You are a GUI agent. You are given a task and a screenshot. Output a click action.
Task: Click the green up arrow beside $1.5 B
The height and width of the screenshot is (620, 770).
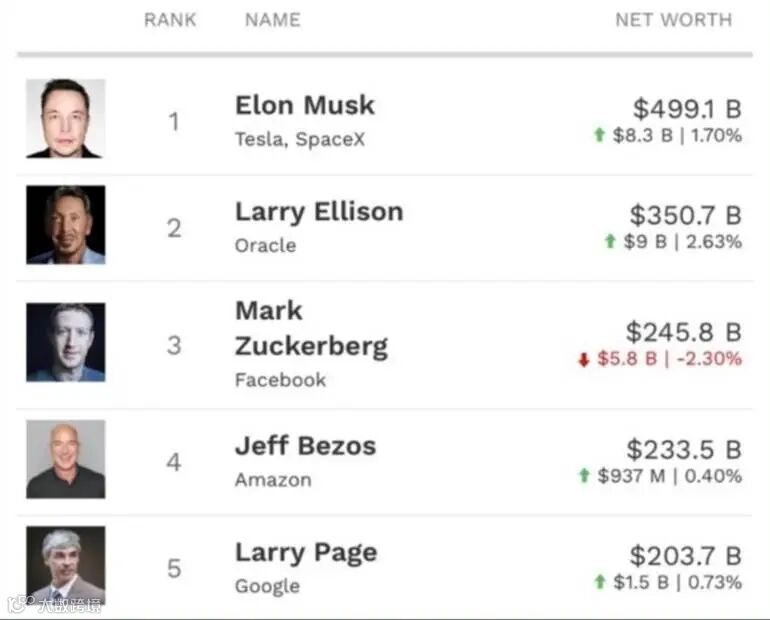(600, 582)
